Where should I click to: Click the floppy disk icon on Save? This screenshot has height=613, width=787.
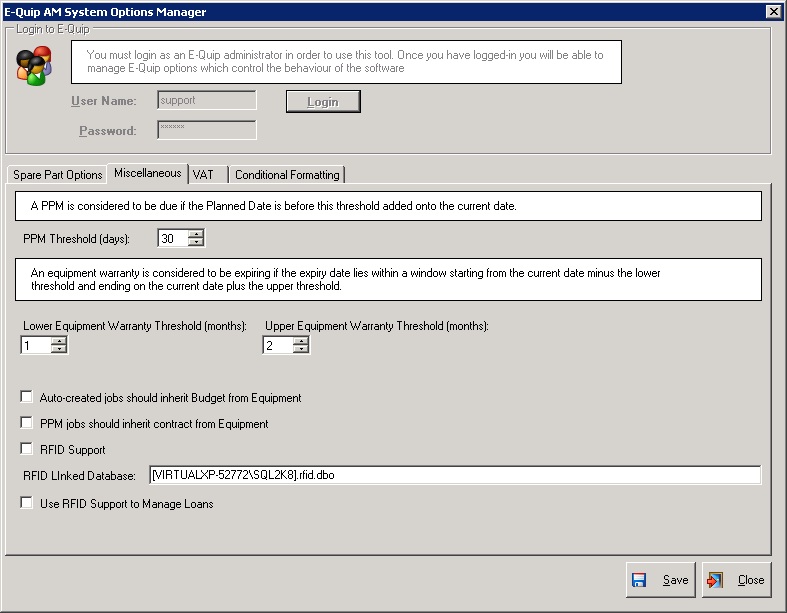639,580
